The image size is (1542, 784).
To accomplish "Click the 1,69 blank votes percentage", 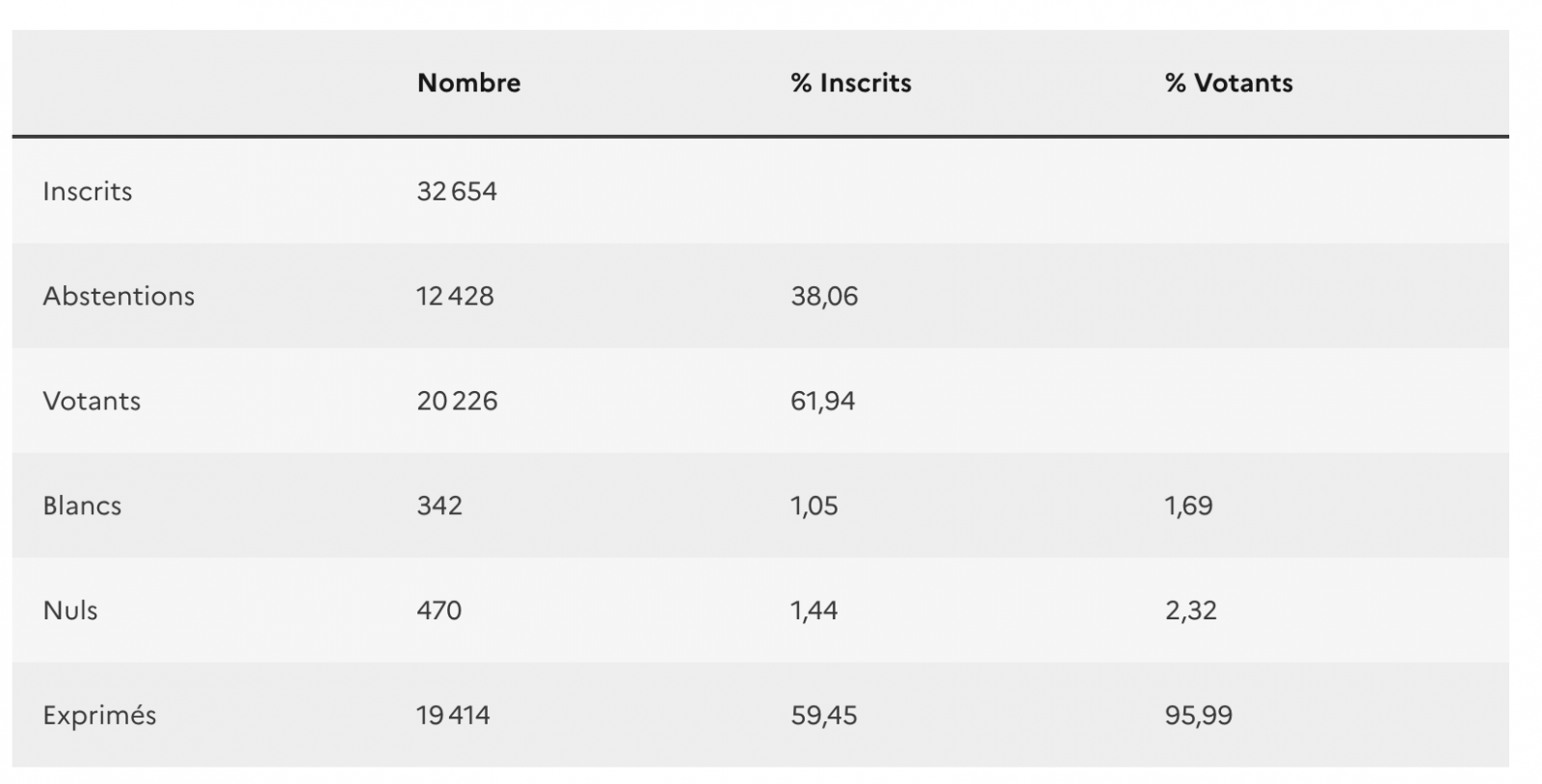I will tap(1188, 506).
